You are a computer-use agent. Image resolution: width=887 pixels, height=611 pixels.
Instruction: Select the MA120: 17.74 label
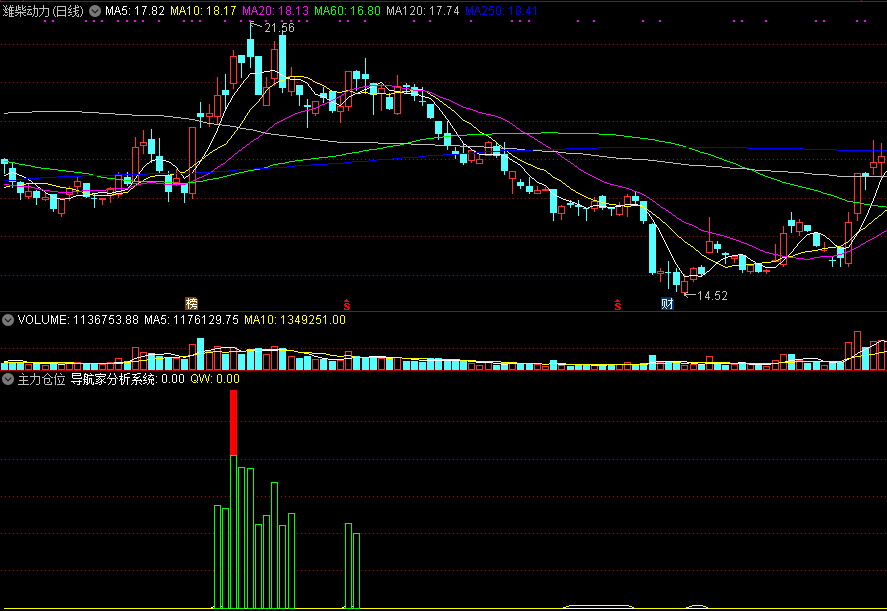(x=423, y=11)
